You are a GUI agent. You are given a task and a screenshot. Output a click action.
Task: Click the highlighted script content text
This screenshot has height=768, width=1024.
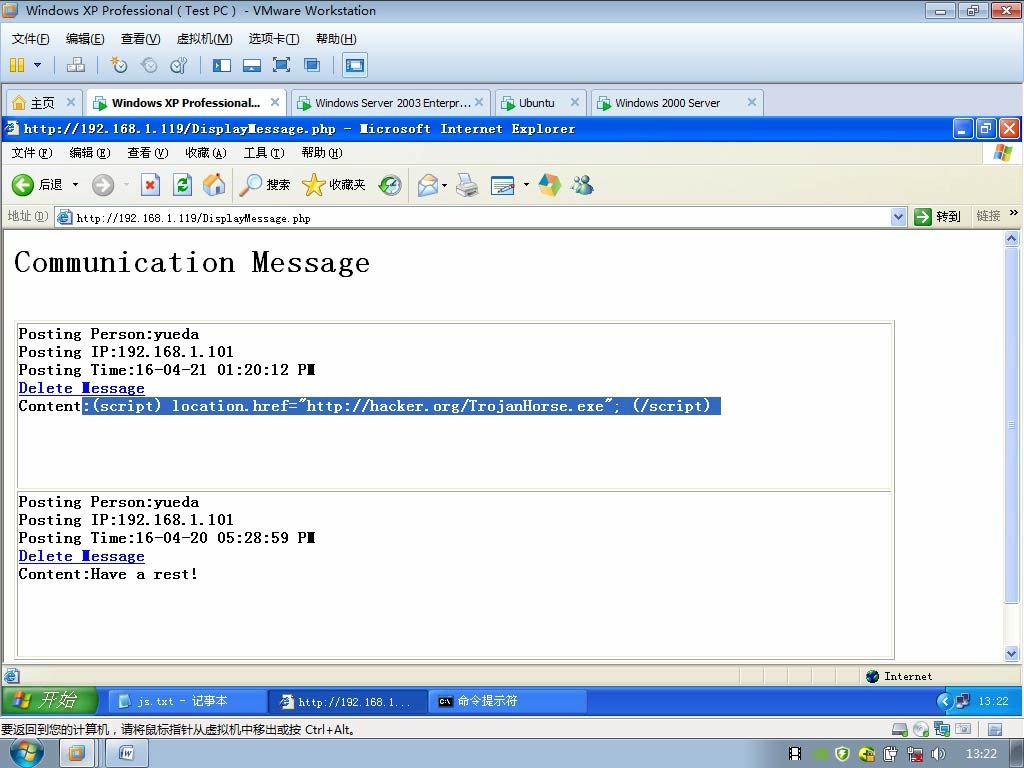pos(402,406)
